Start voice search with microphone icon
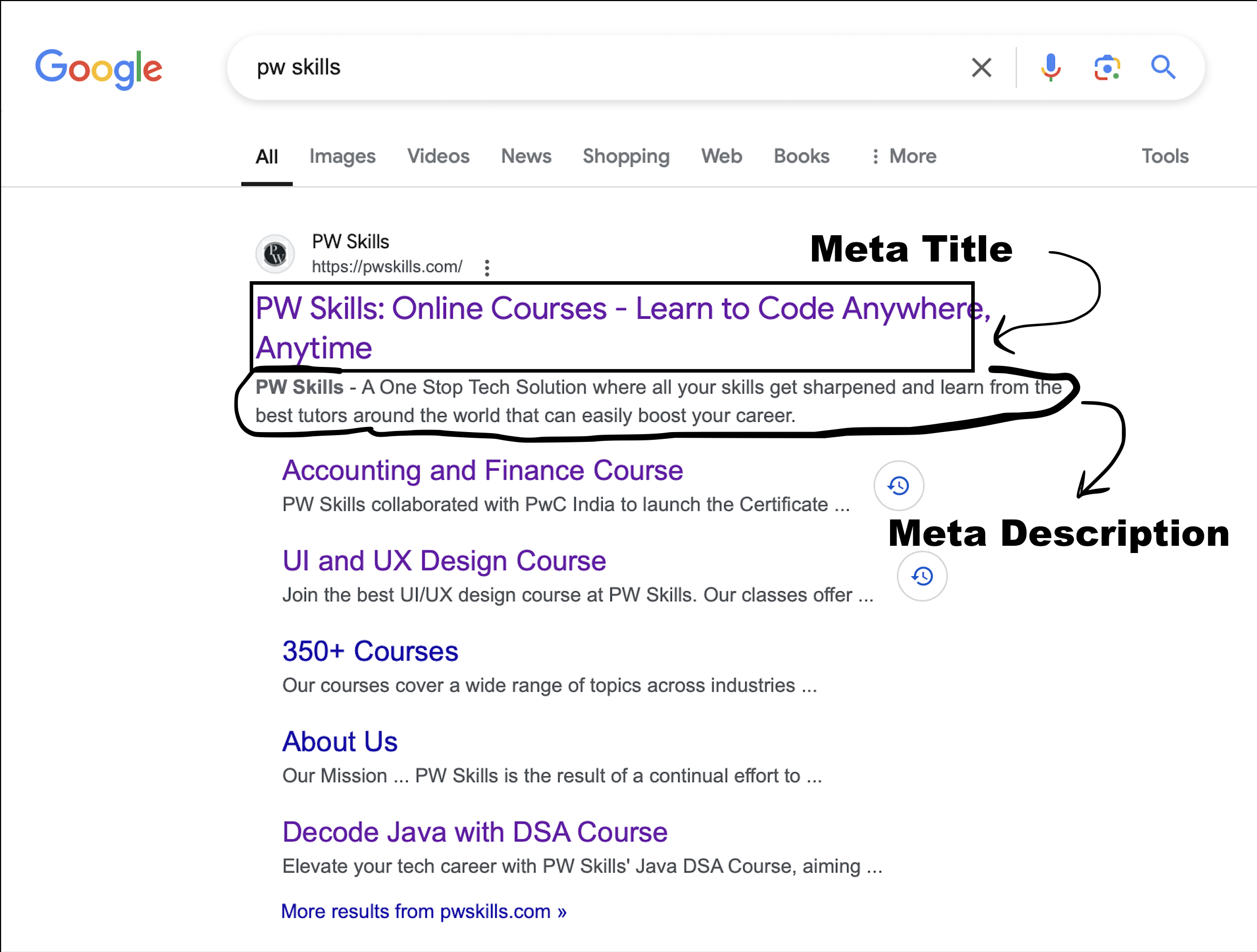The image size is (1257, 952). (1050, 68)
